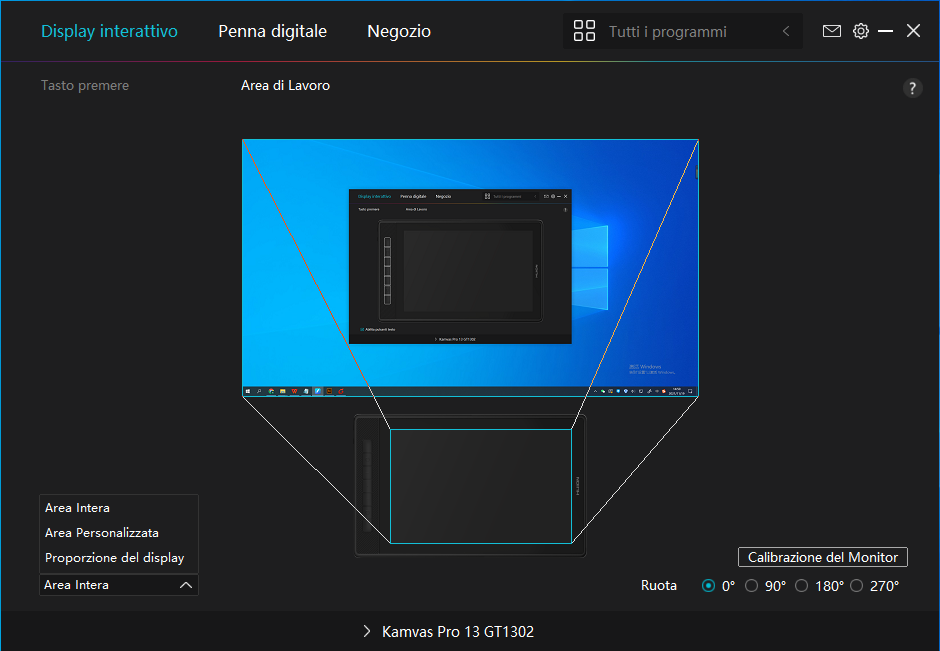This screenshot has height=651, width=940.
Task: Choose Area Personalizzata from the list
Action: 102,533
